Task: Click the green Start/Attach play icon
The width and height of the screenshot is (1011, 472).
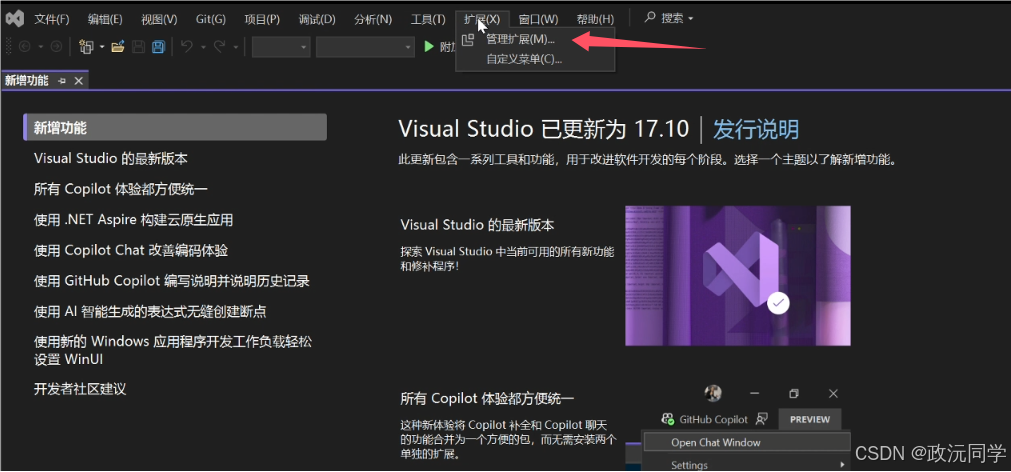Action: 429,46
